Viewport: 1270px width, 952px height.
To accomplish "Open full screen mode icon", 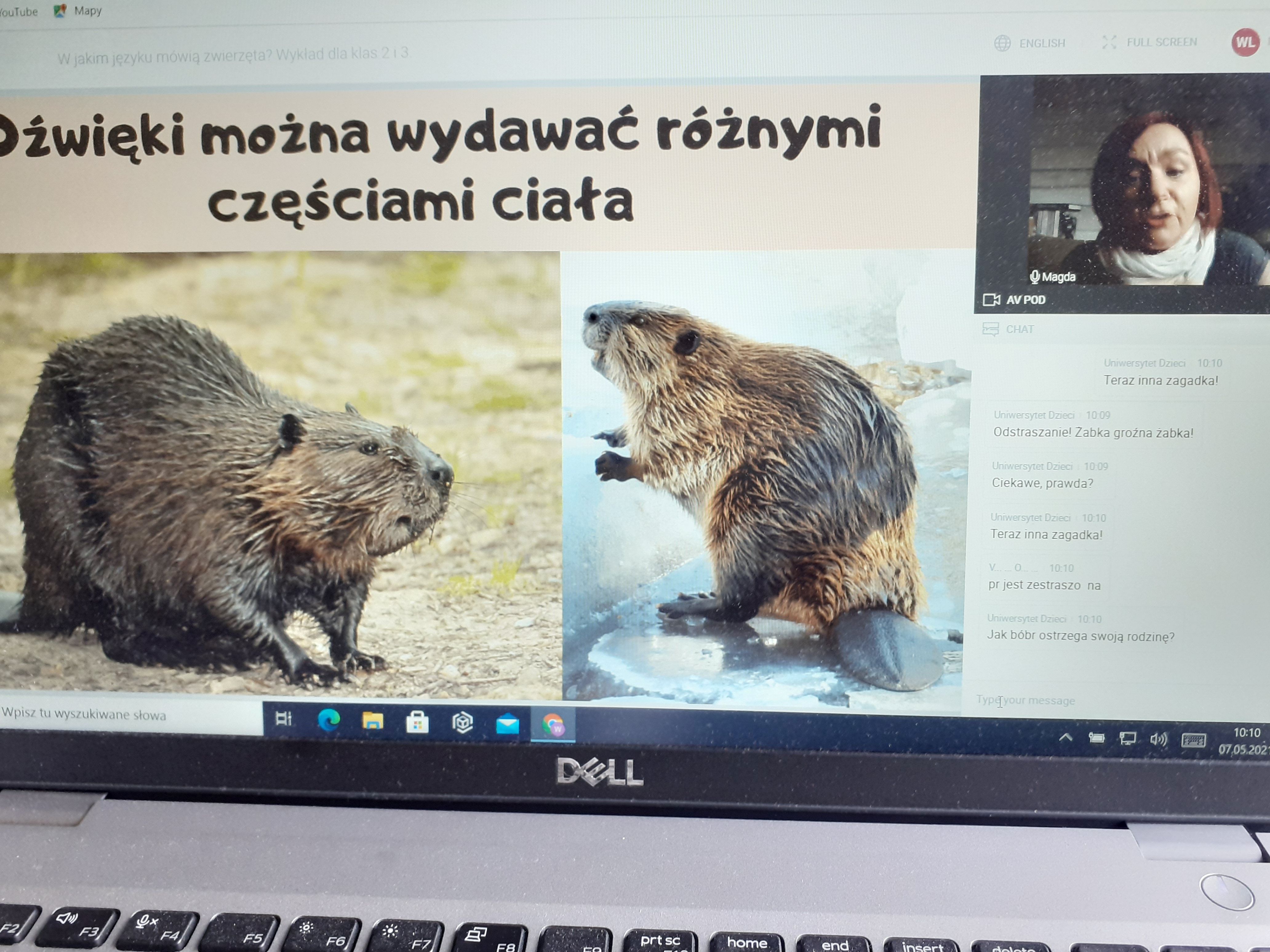I will pyautogui.click(x=1109, y=42).
